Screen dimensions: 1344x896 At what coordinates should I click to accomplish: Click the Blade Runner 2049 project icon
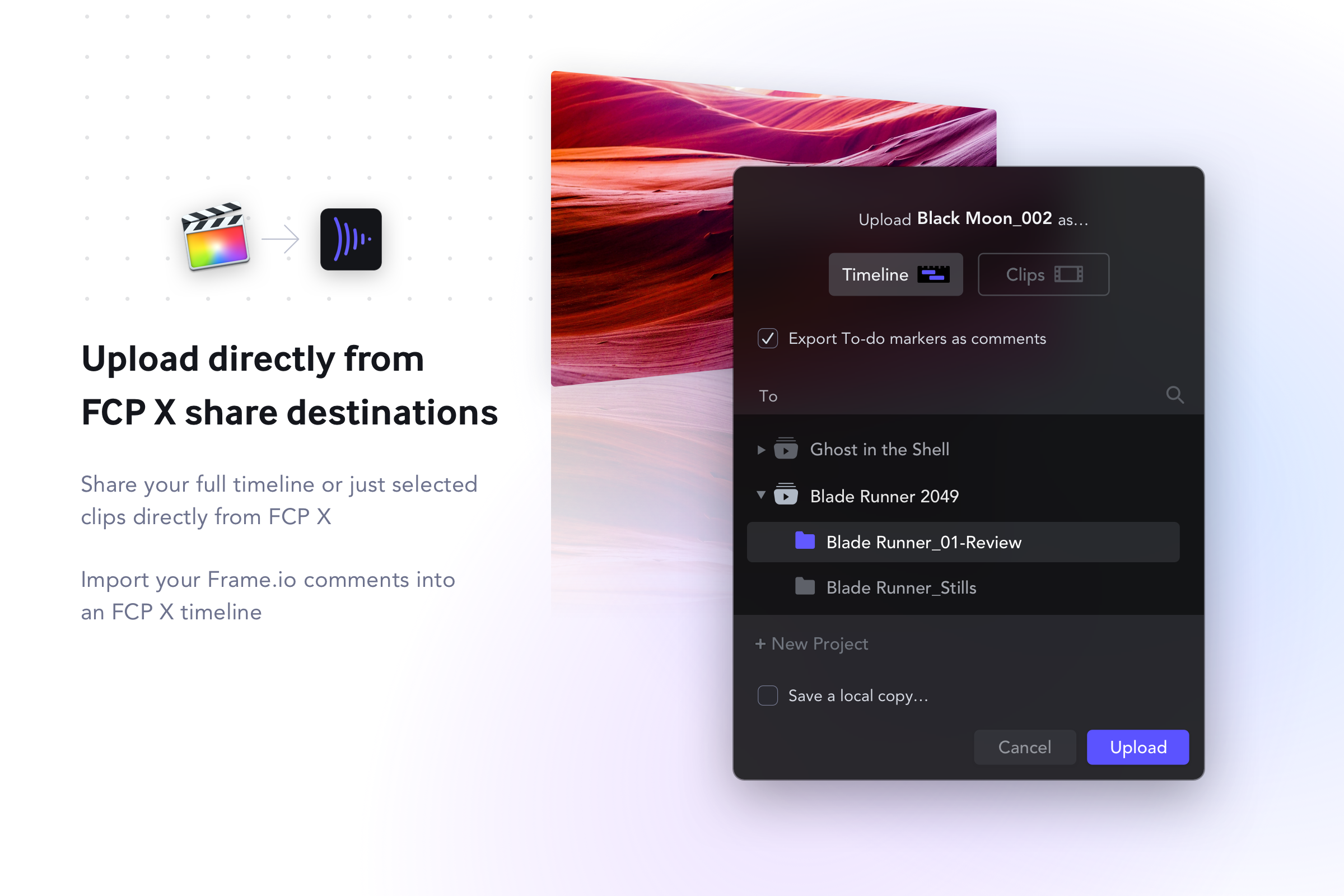click(x=786, y=496)
